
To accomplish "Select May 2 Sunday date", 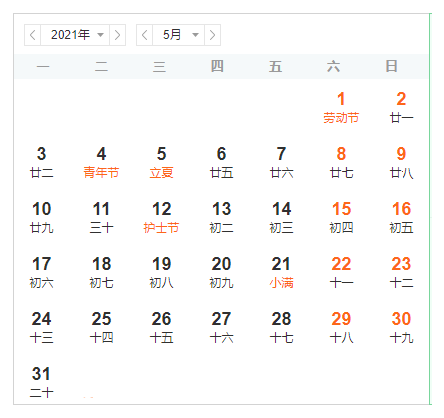I will (x=401, y=107).
